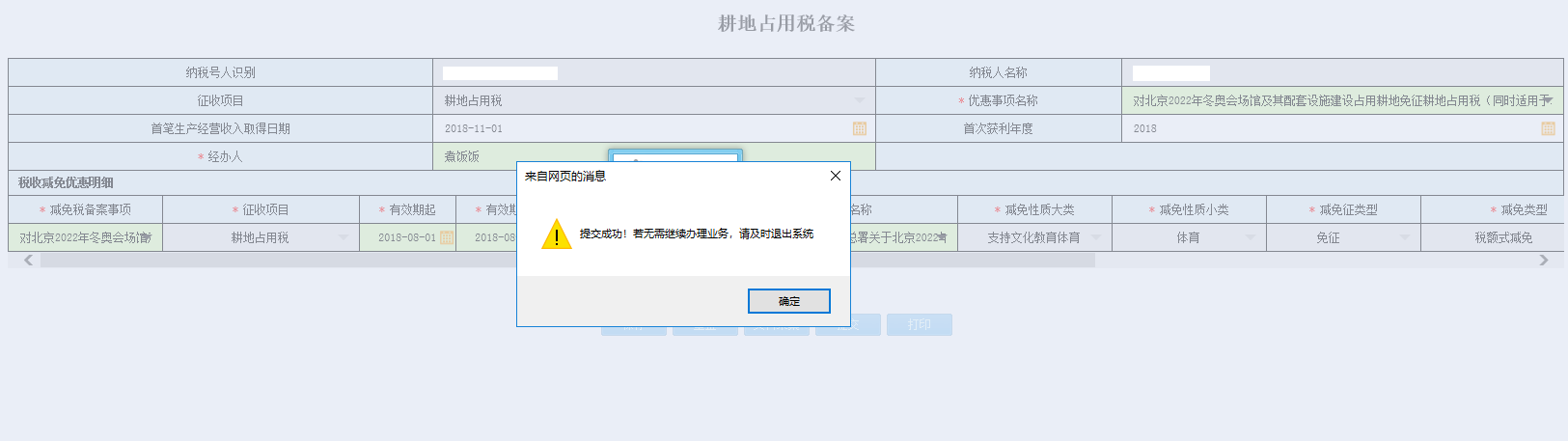This screenshot has height=441, width=1568.
Task: Click the 打印 button behind the dialog
Action: (919, 324)
